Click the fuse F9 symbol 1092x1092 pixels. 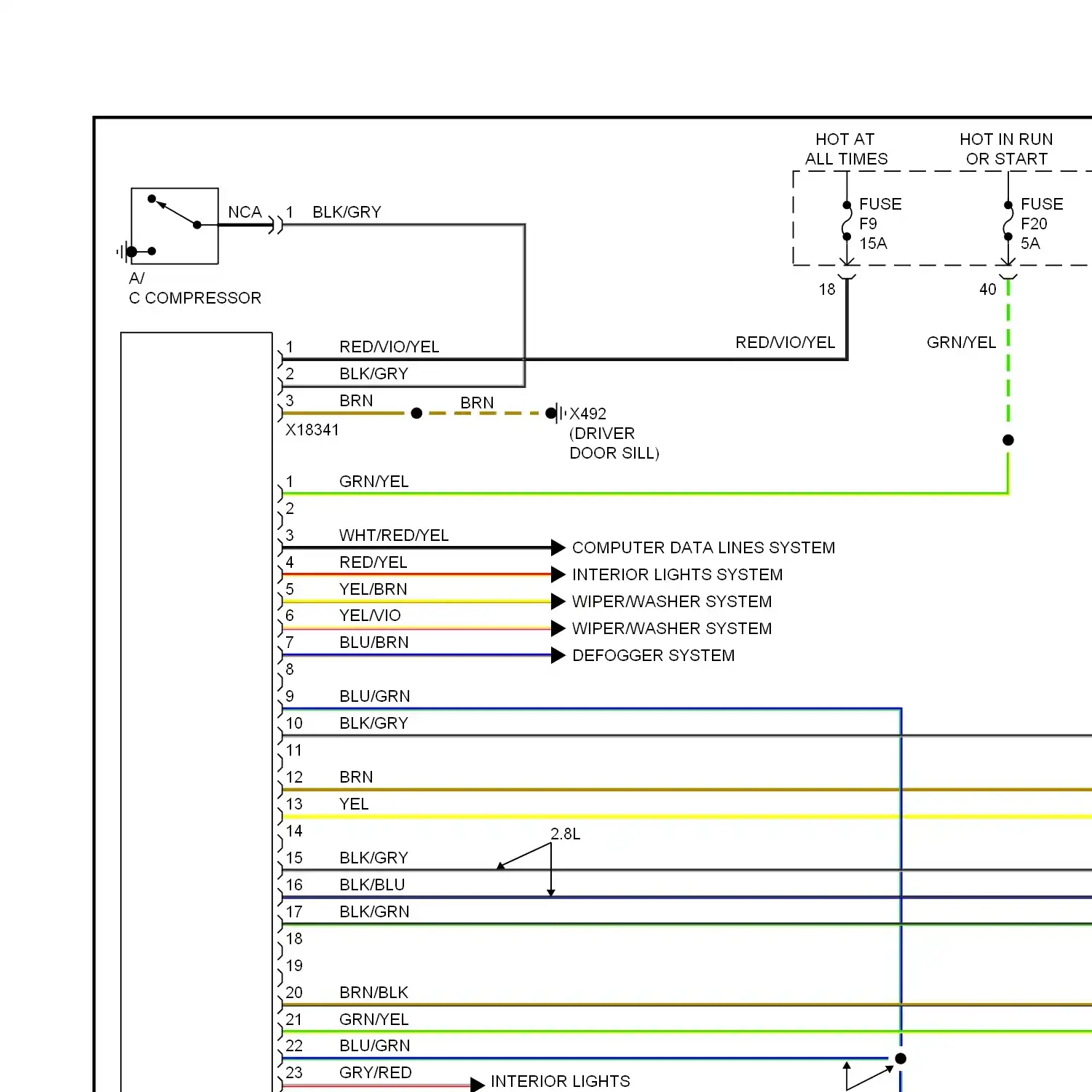[847, 221]
